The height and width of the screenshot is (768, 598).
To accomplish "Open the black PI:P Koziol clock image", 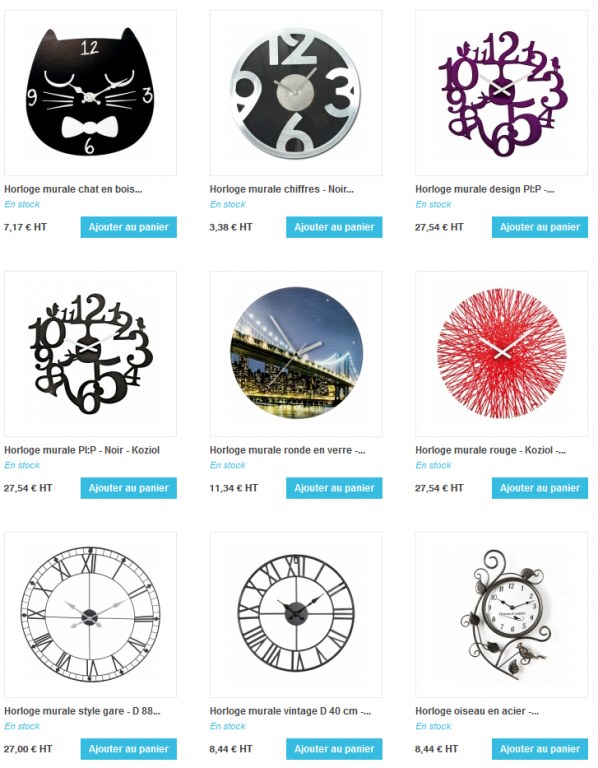I will click(x=90, y=354).
